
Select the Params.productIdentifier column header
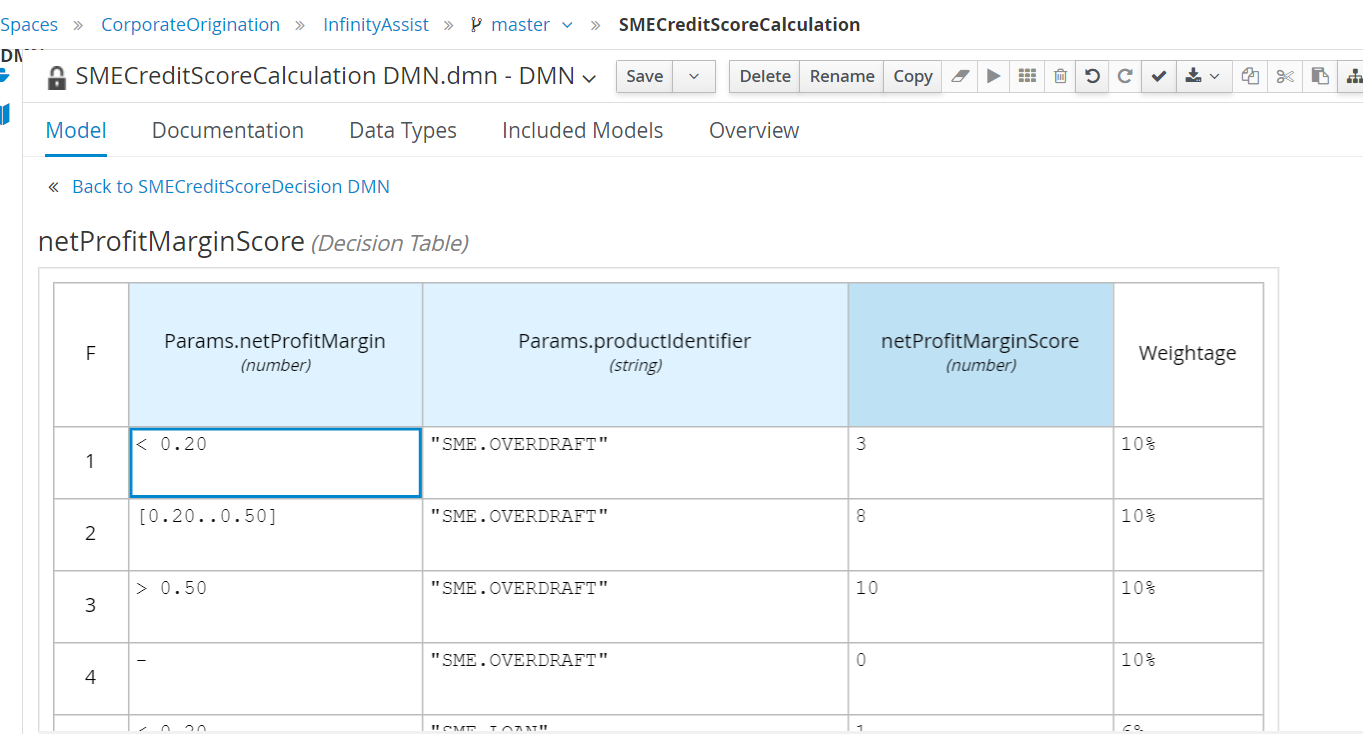pyautogui.click(x=635, y=354)
